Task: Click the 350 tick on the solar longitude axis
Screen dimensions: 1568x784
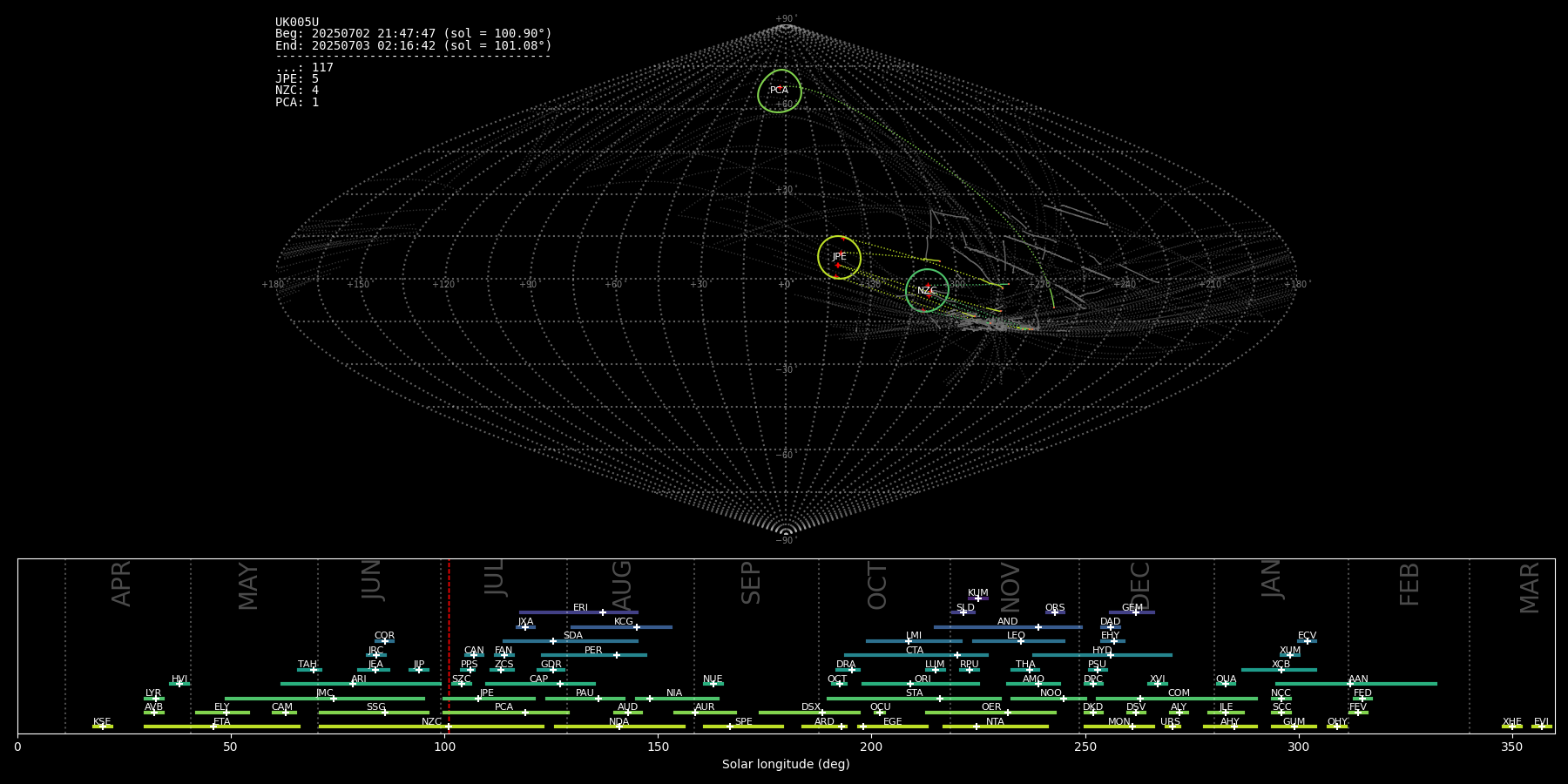Action: (1511, 747)
